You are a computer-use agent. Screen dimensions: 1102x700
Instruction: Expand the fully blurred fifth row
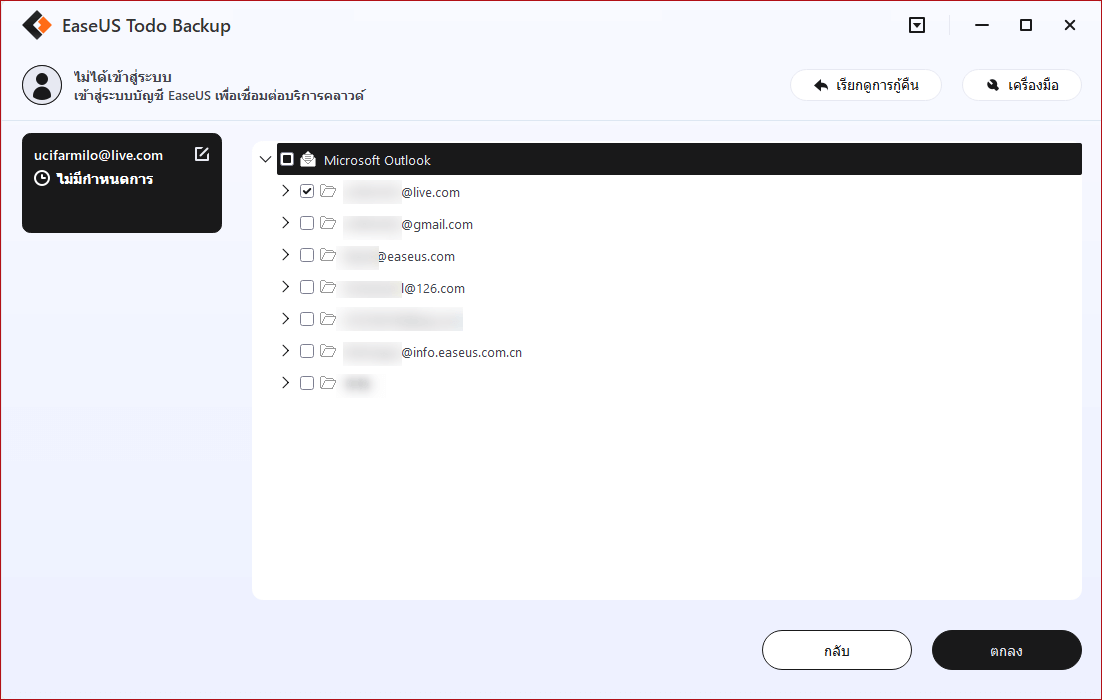point(285,319)
